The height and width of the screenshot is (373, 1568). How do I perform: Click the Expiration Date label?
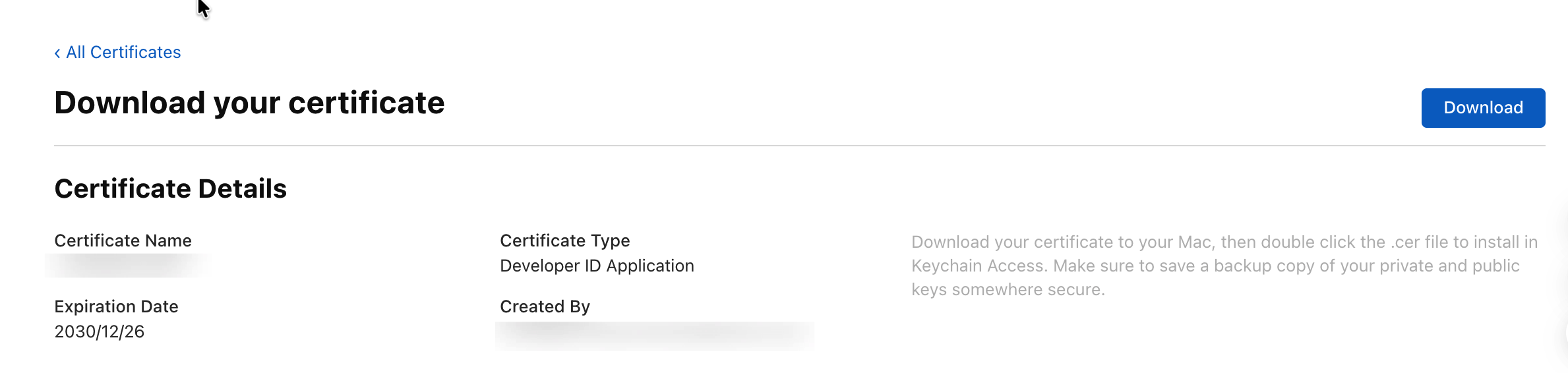[116, 306]
